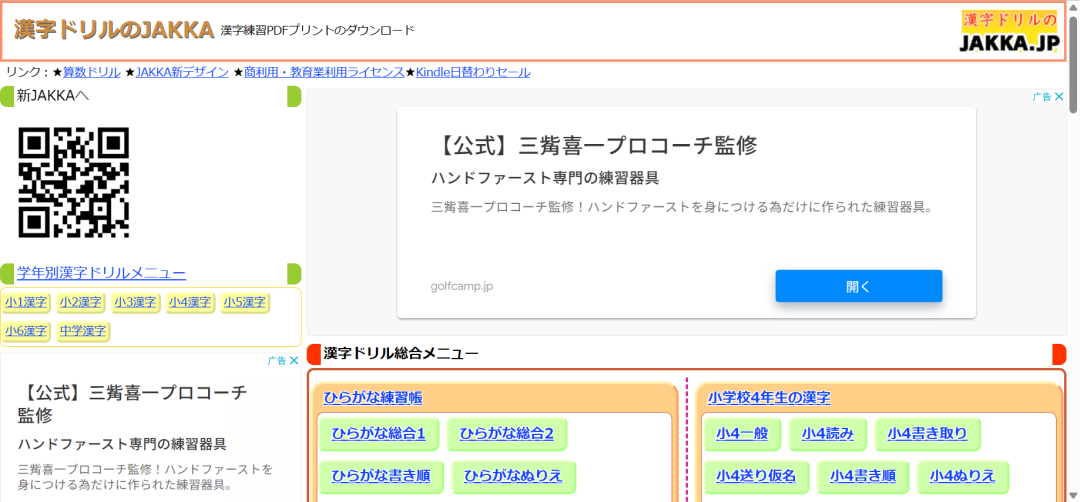This screenshot has height=502, width=1080.
Task: Click the sidebar ad's 广告 info icon
Action: [277, 360]
